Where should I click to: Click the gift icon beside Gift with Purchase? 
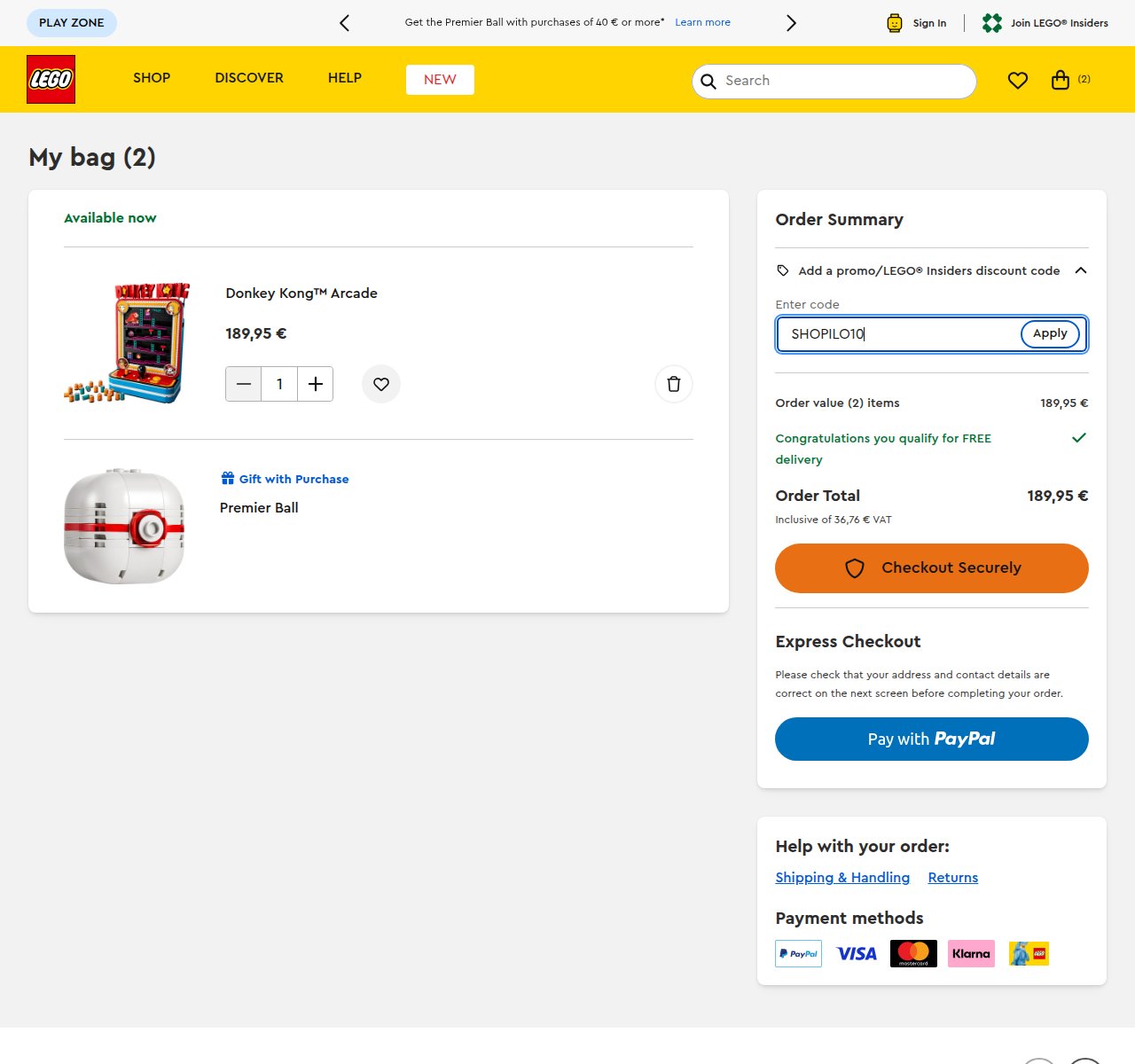click(x=228, y=479)
